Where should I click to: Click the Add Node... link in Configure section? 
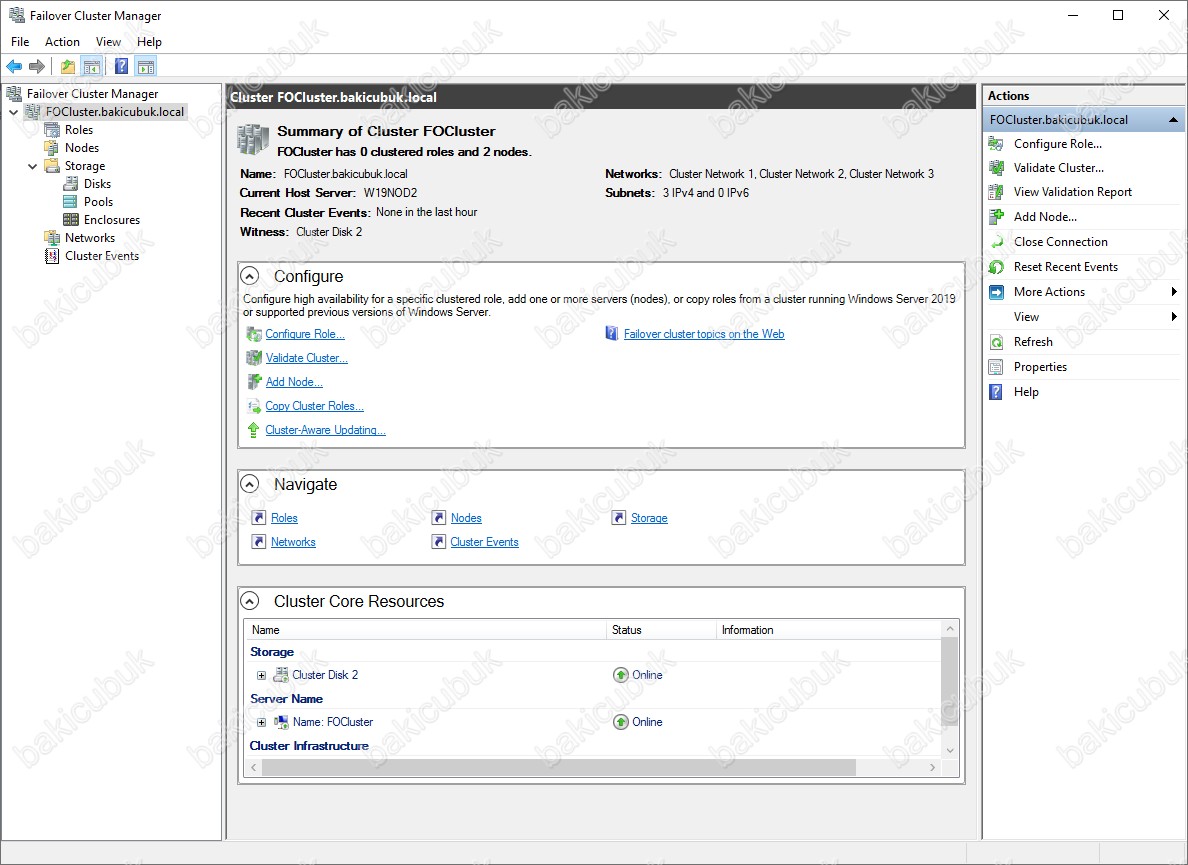tap(294, 383)
